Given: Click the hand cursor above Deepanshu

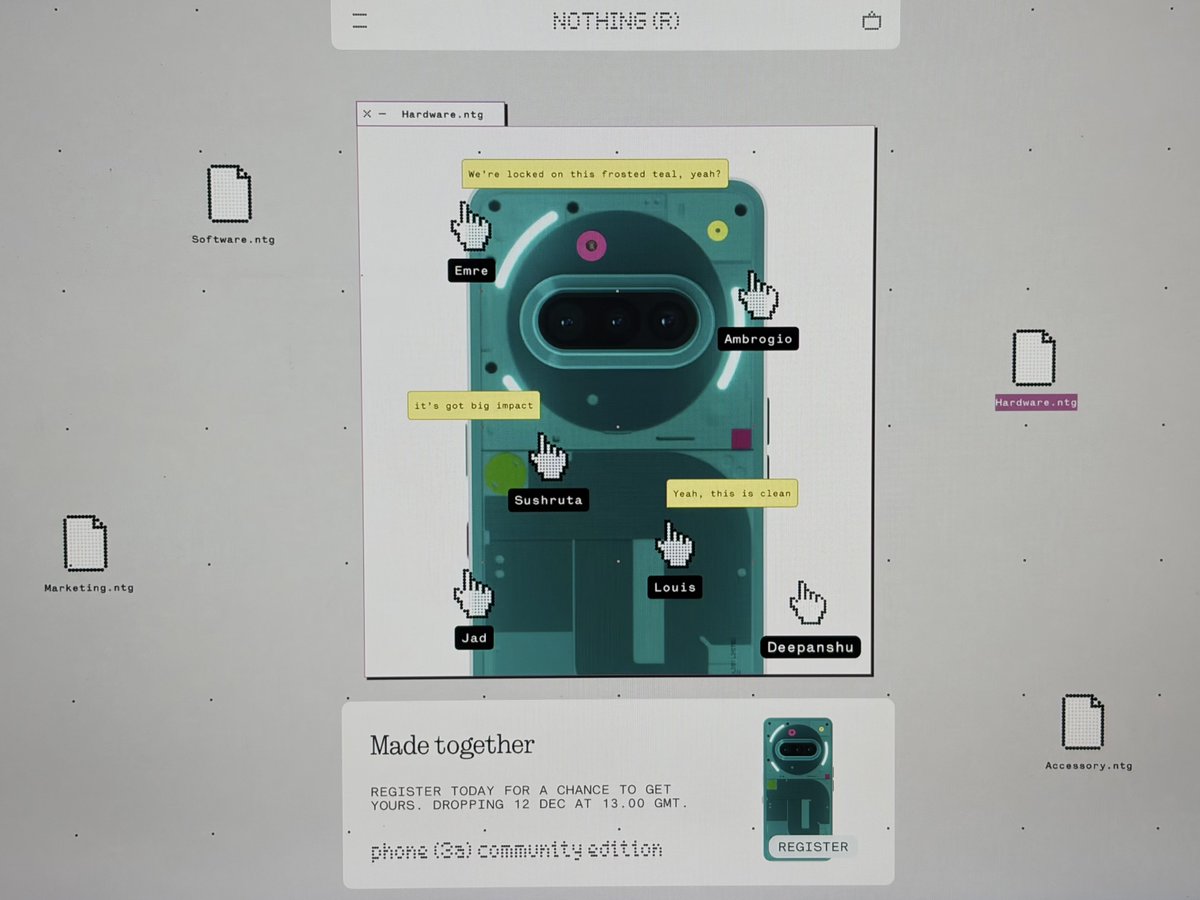Looking at the screenshot, I should (807, 603).
